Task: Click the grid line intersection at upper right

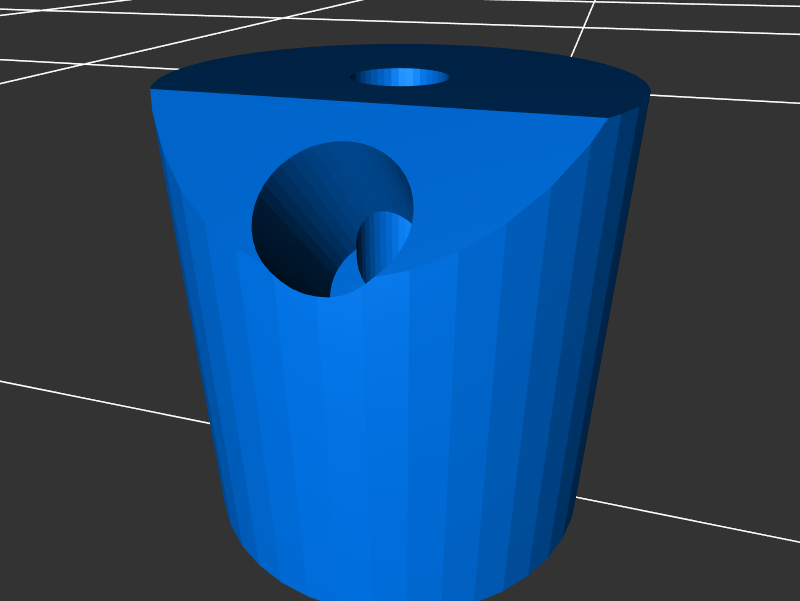Action: click(580, 27)
